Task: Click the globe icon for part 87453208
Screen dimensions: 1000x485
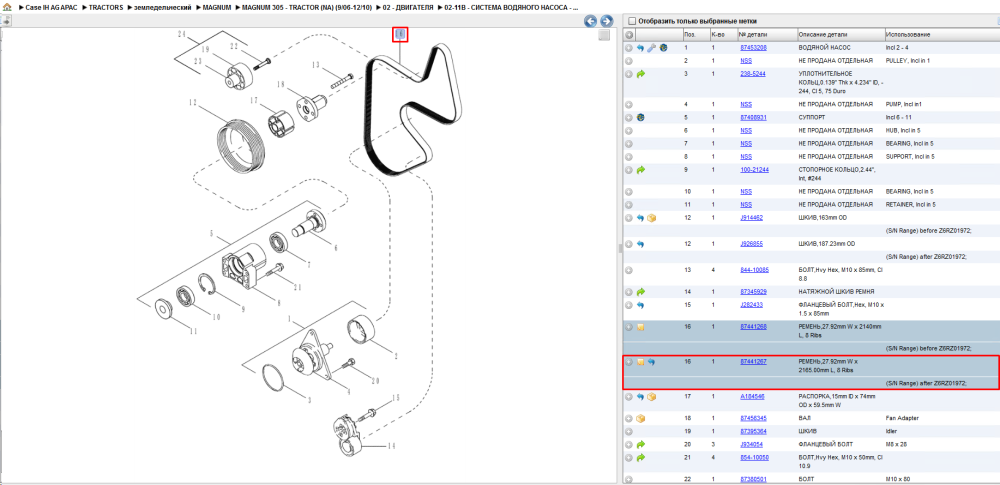Action: [x=663, y=48]
